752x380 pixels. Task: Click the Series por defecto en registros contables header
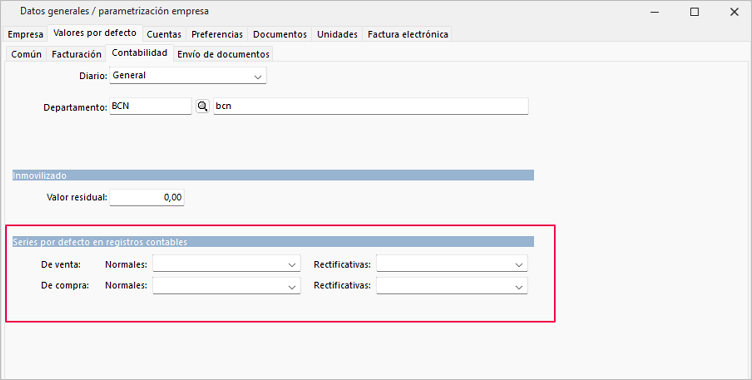pos(273,241)
